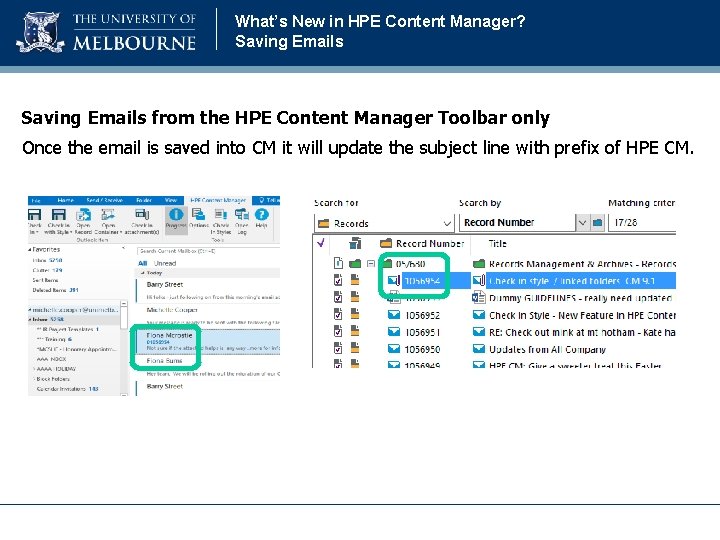Collapse the 05/680 container tree node

pyautogui.click(x=371, y=264)
